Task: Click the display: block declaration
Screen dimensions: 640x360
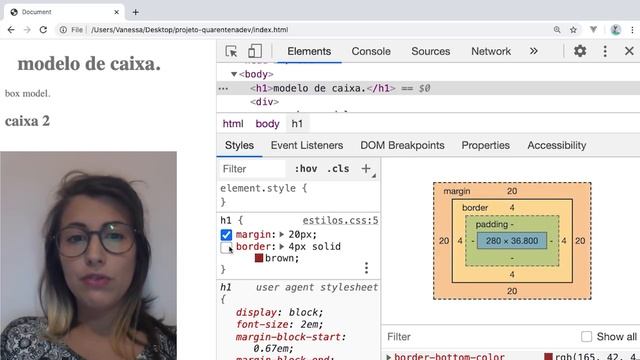Action: click(x=279, y=312)
